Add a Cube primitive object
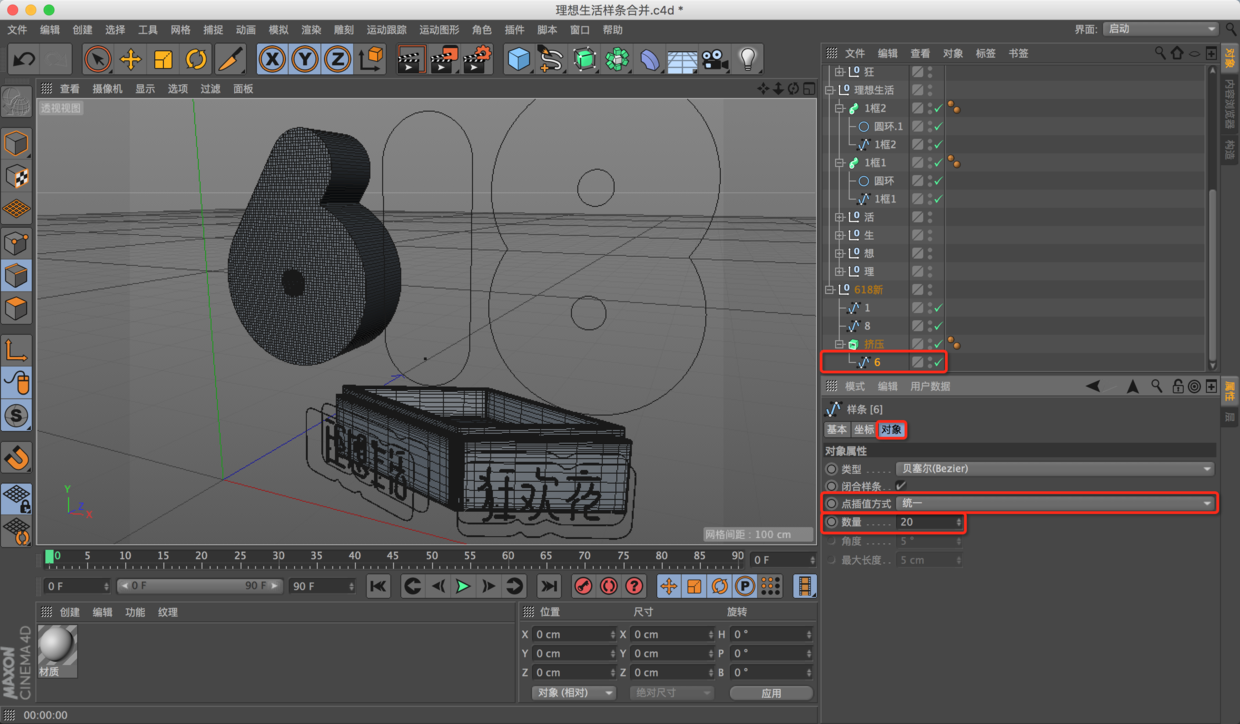 click(518, 59)
